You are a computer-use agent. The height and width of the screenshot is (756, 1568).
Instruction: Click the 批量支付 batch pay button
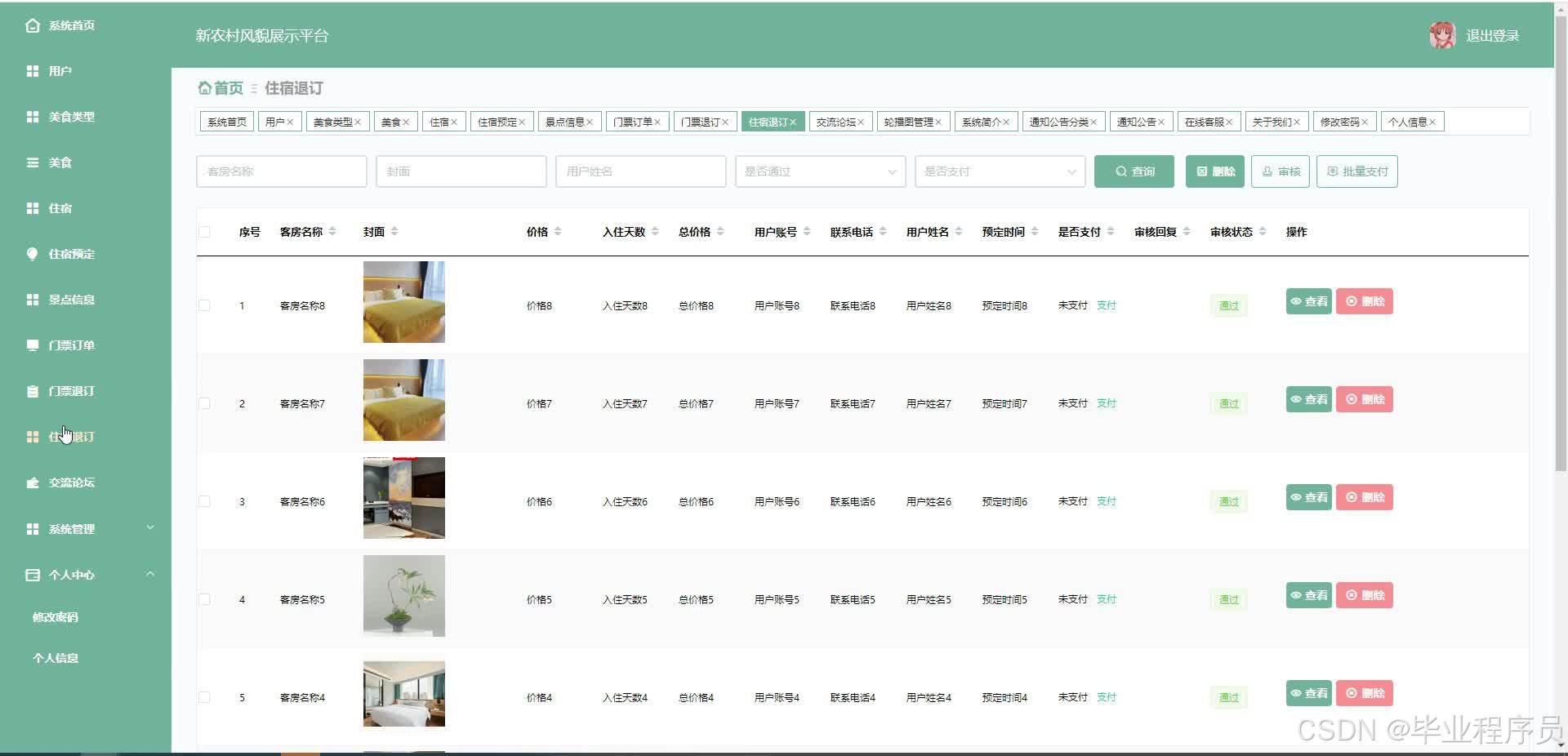(1357, 171)
